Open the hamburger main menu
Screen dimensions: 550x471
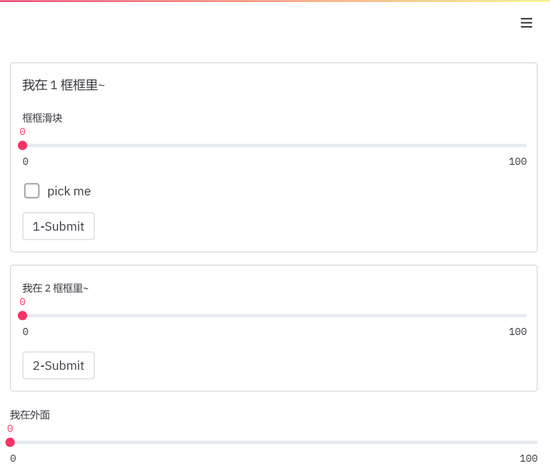(526, 23)
